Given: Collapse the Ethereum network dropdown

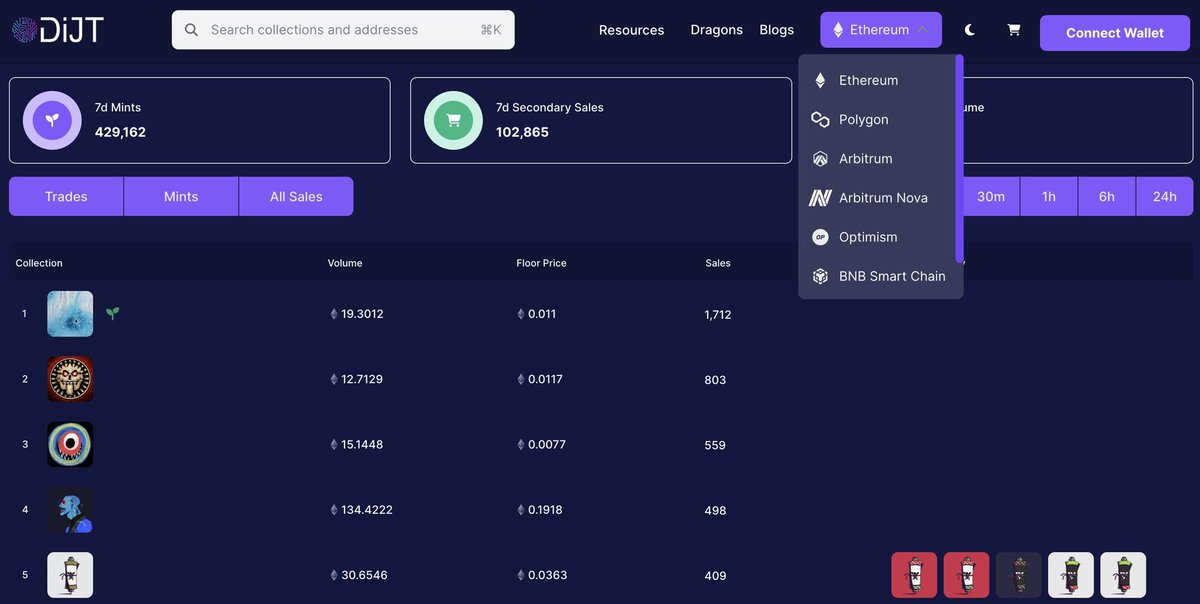Looking at the screenshot, I should point(881,30).
